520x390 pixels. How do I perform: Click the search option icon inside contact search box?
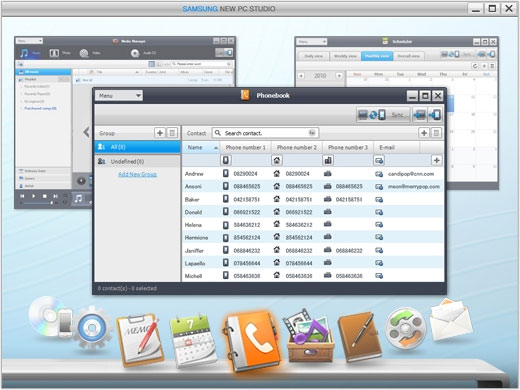tap(312, 133)
